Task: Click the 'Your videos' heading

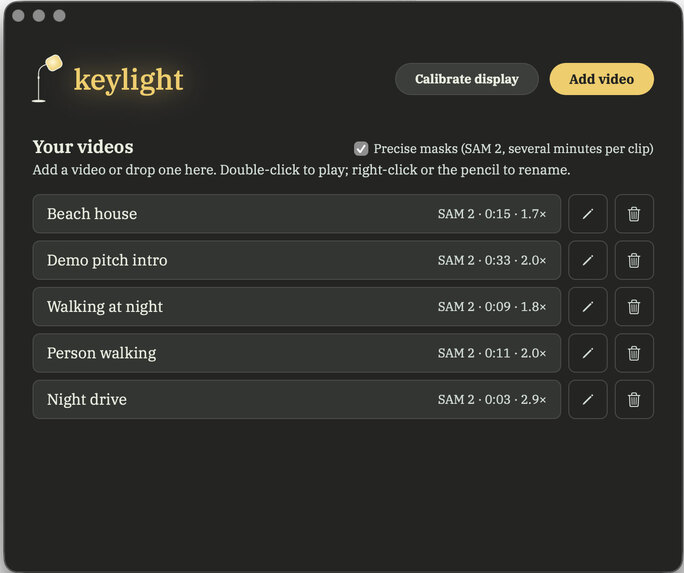Action: (83, 147)
